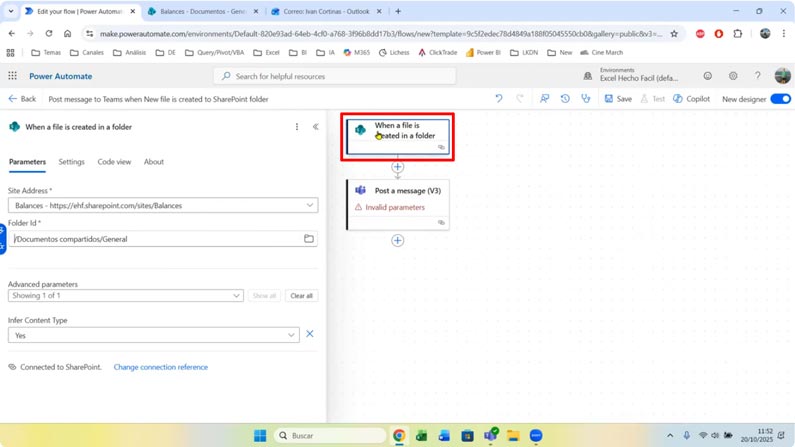The image size is (795, 447).
Task: Expand the Site Address dropdown
Action: (x=309, y=205)
